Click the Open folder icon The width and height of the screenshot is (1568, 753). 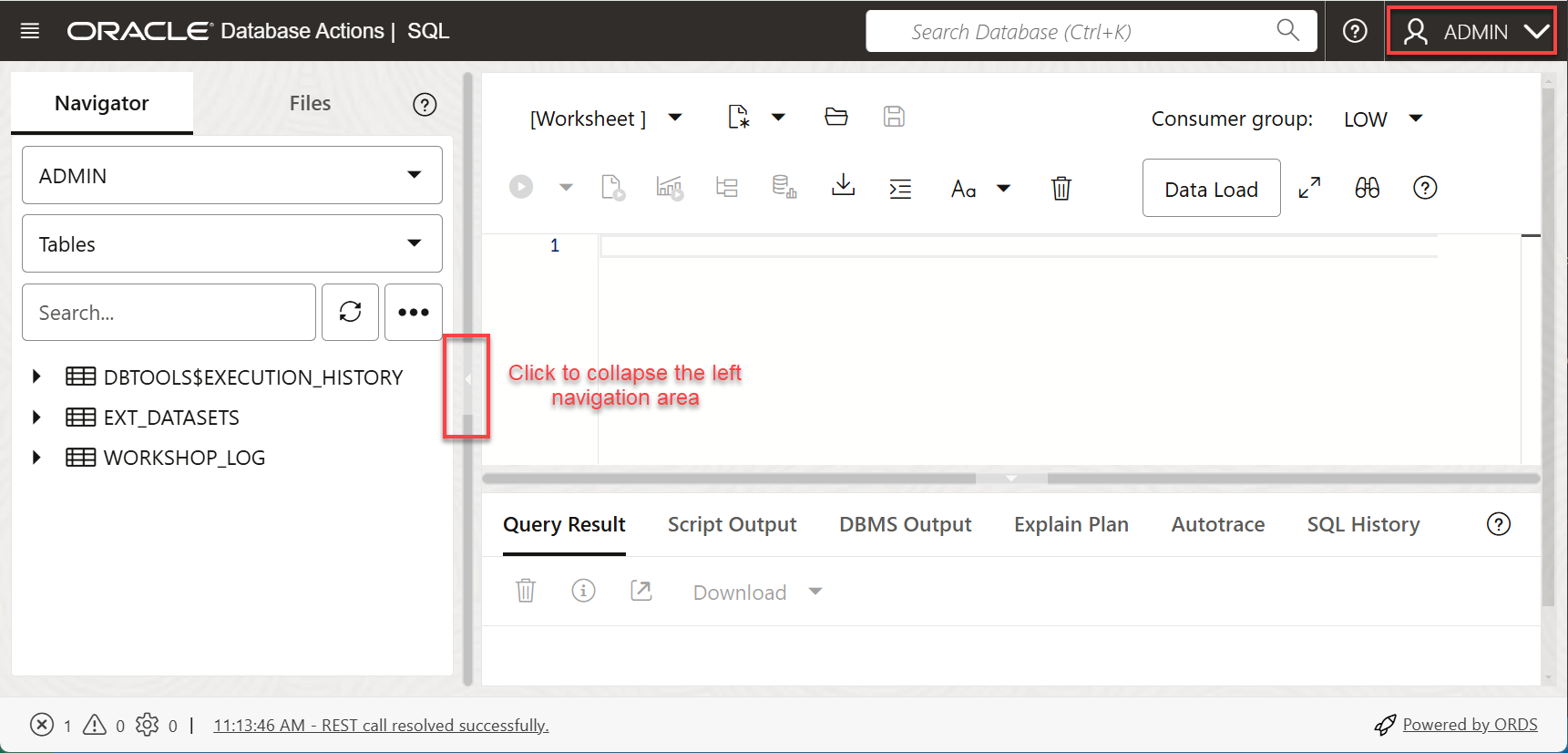point(836,117)
